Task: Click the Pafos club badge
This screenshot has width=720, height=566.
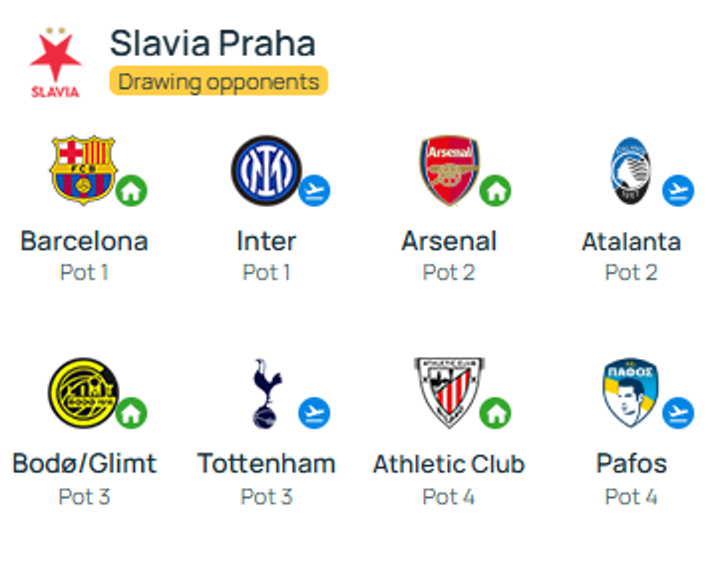Action: click(x=631, y=392)
